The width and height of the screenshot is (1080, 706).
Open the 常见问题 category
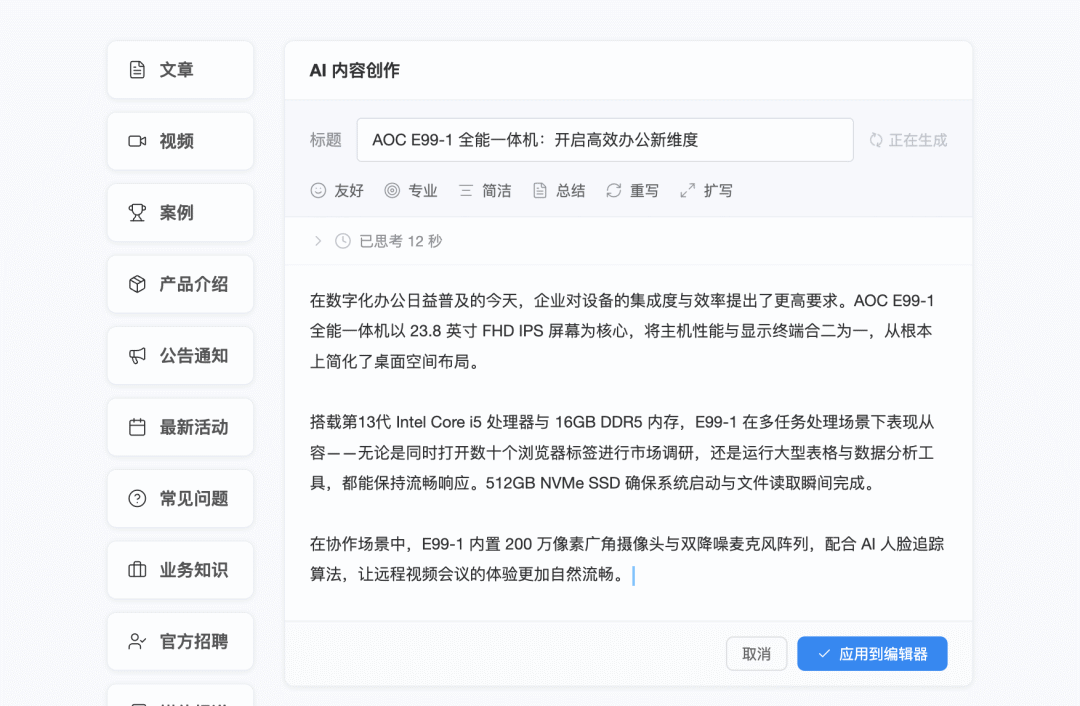180,499
